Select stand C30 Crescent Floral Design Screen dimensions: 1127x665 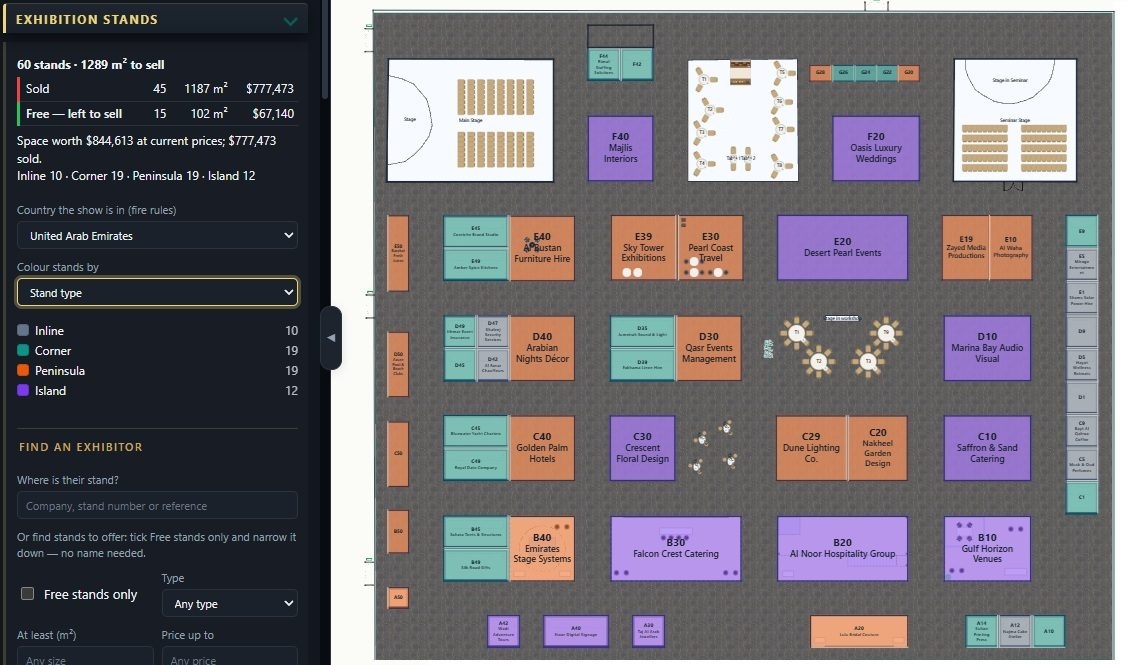[643, 448]
